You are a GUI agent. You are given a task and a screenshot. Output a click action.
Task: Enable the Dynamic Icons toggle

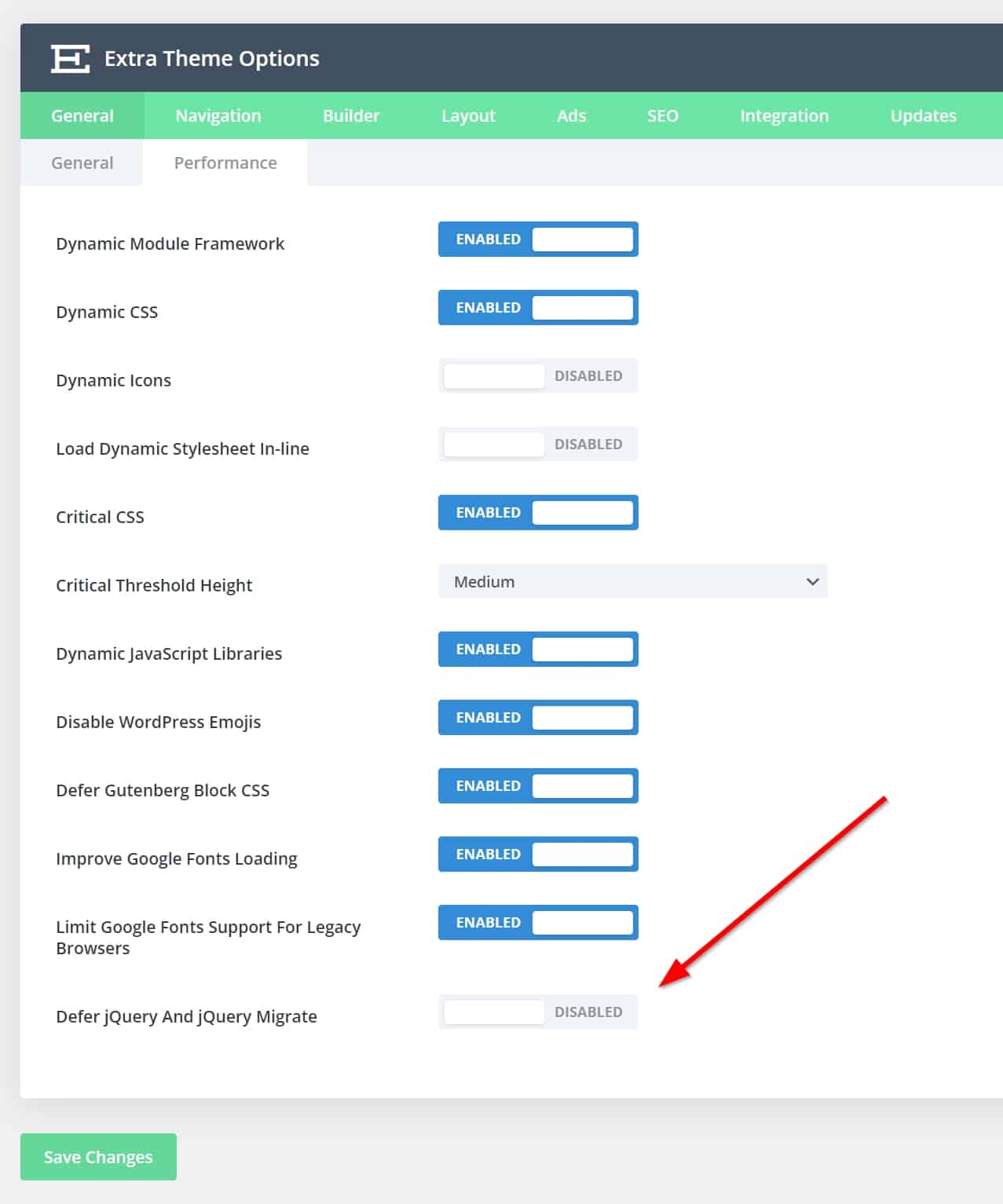click(x=538, y=376)
